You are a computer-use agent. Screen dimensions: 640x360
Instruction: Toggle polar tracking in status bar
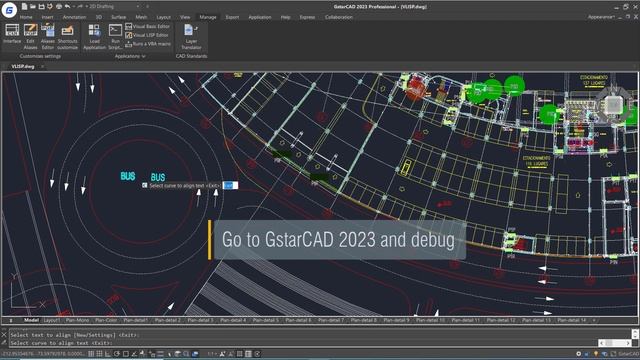[117, 354]
